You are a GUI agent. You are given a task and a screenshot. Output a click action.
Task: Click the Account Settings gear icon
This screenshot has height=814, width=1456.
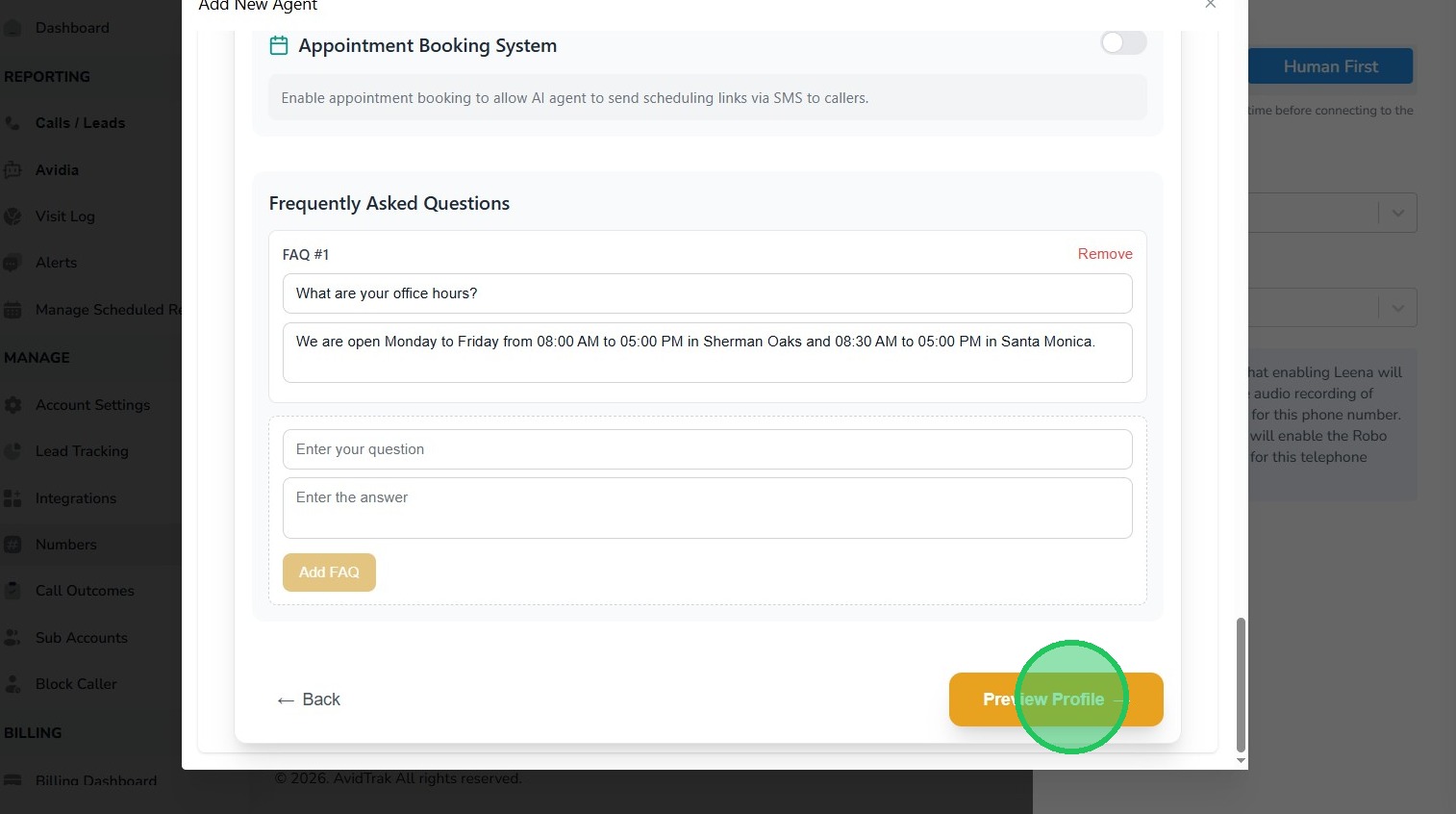tap(13, 405)
